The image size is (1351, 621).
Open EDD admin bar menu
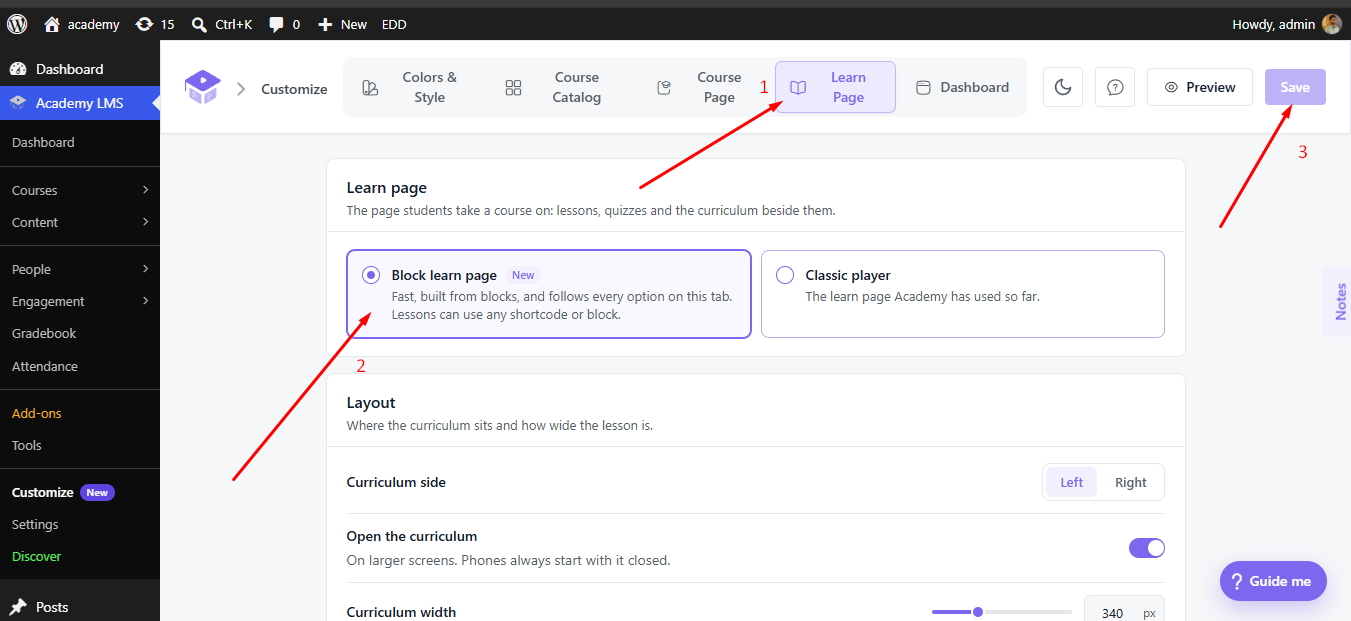click(x=394, y=24)
